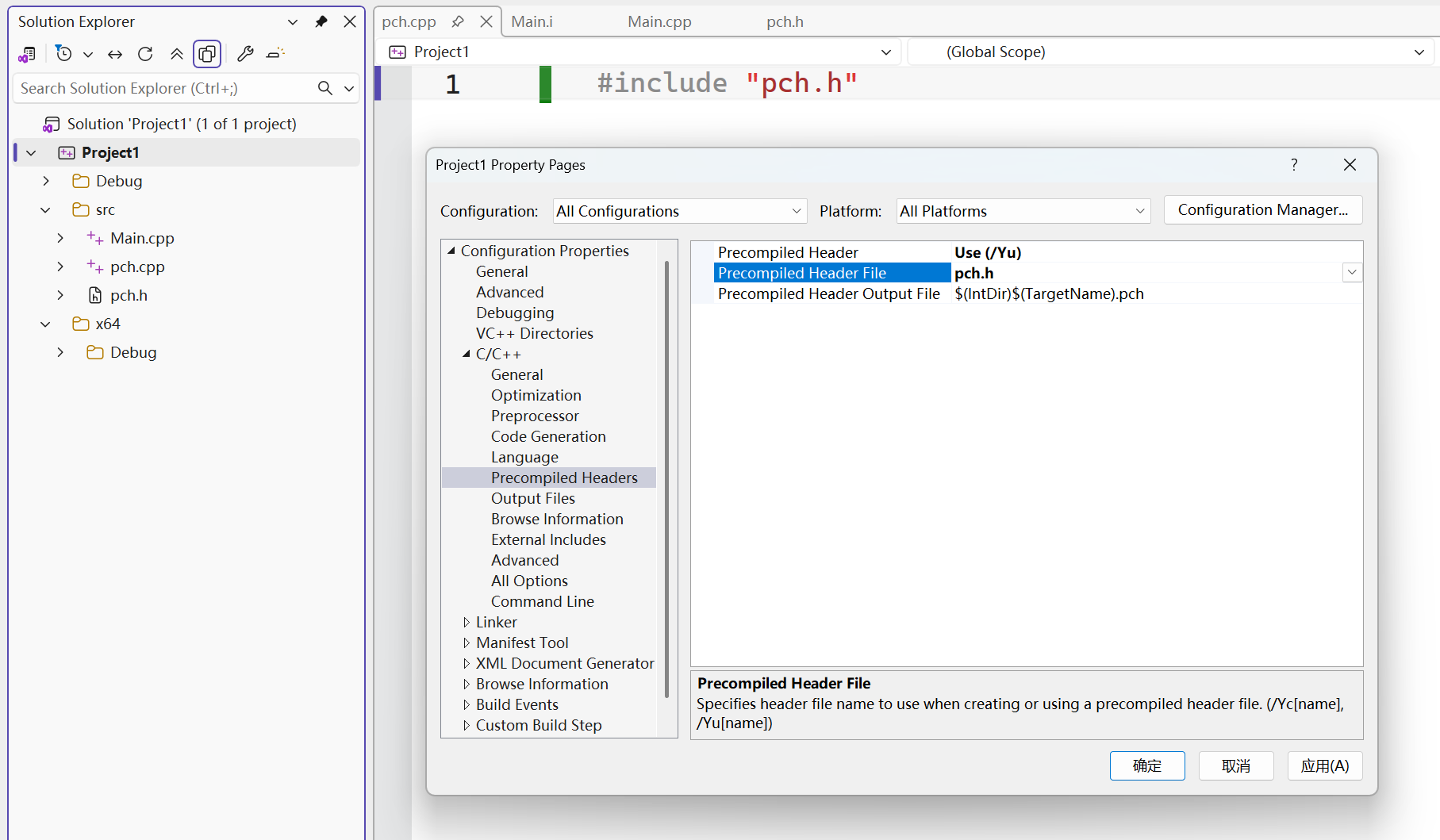
Task: Open the search options dropdown arrow
Action: [349, 88]
